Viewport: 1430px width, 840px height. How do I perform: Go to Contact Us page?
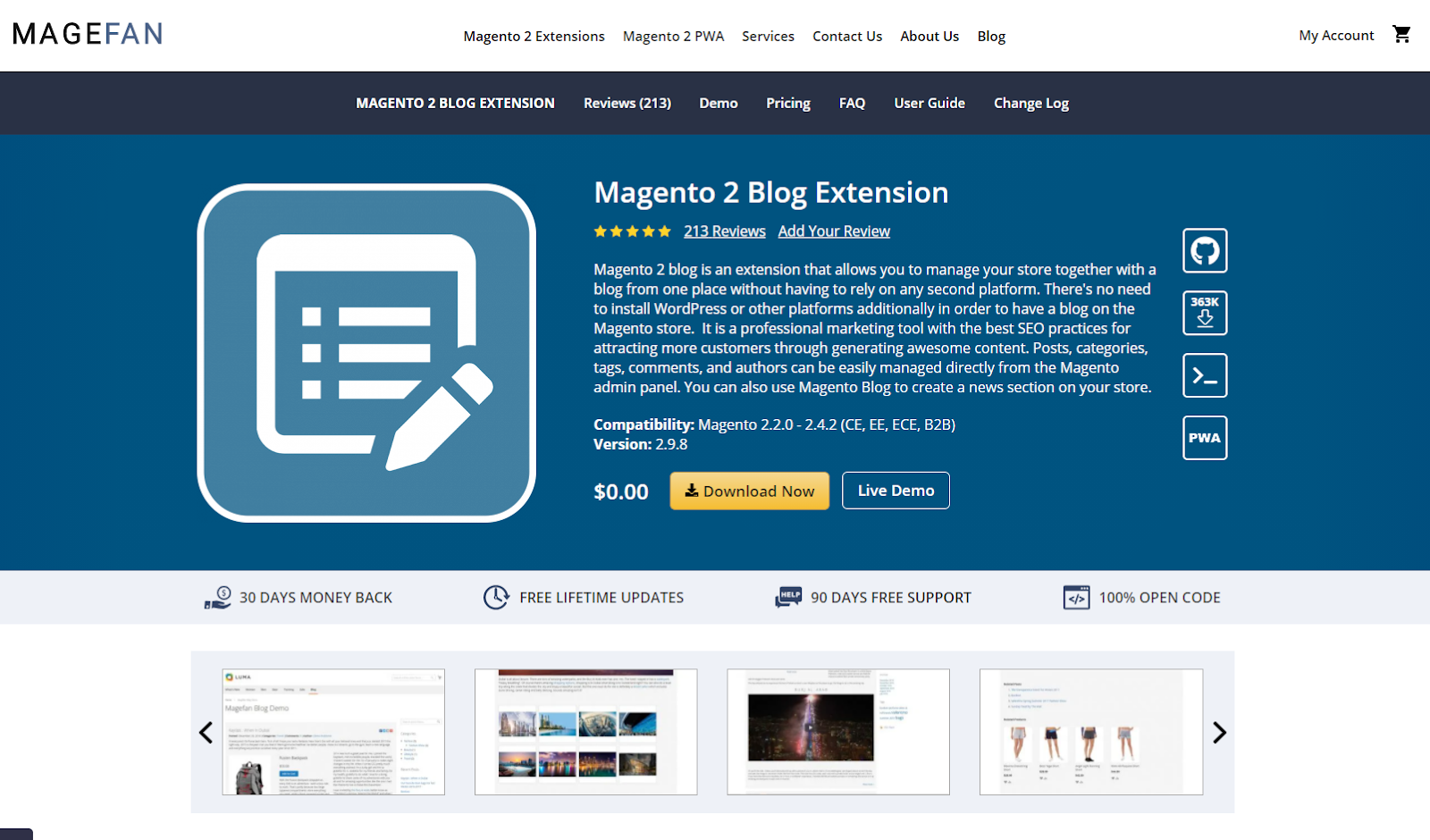(x=847, y=37)
